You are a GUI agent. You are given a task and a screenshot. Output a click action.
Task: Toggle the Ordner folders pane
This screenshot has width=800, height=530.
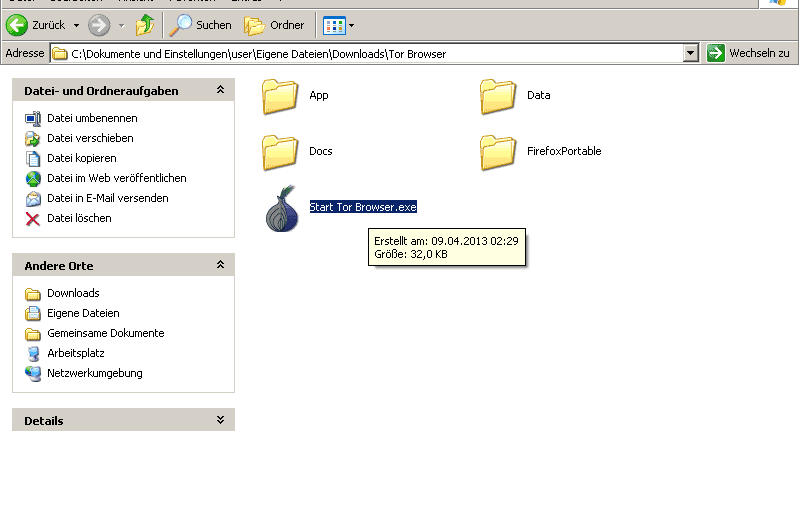pyautogui.click(x=274, y=25)
